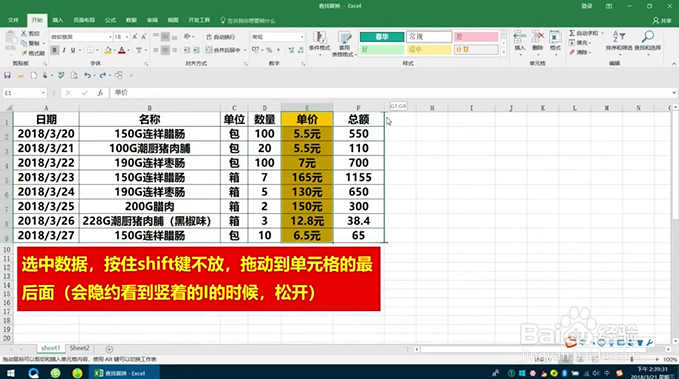Open the File (文件) tab
679x379 pixels.
(13, 20)
